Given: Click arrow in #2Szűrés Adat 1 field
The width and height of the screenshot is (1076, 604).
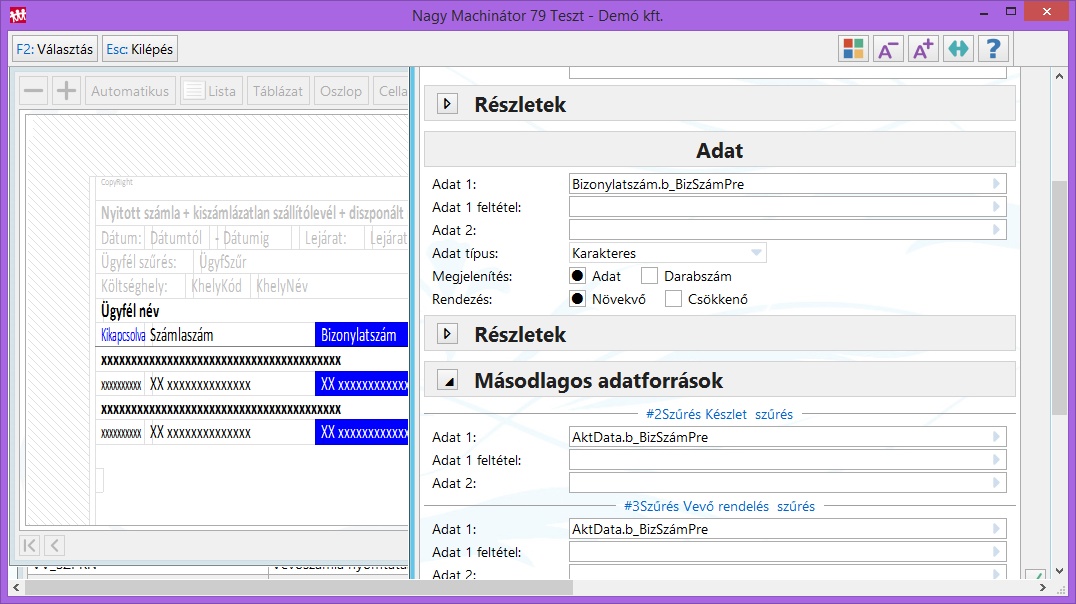Looking at the screenshot, I should 996,437.
